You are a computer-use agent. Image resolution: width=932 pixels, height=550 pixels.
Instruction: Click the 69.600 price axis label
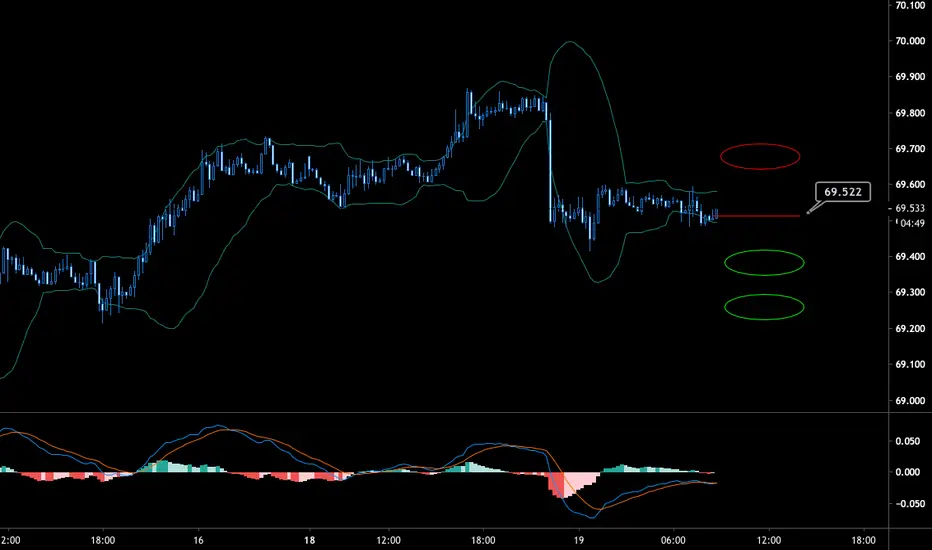910,184
